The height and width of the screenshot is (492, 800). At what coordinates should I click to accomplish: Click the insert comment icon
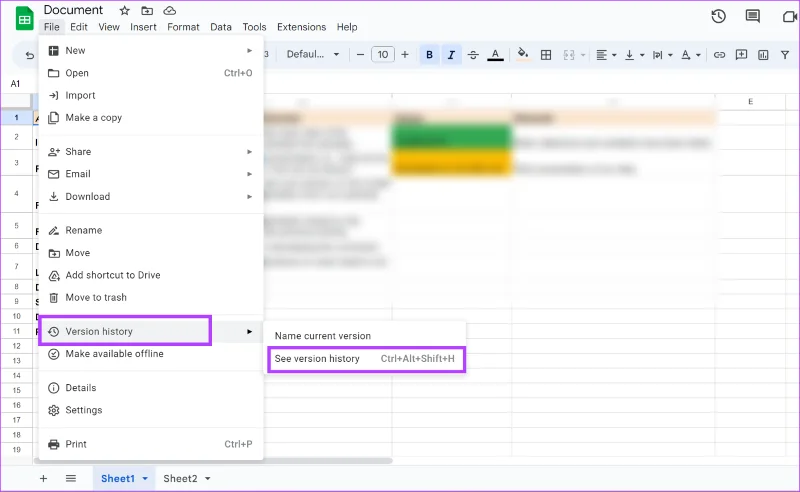[741, 55]
